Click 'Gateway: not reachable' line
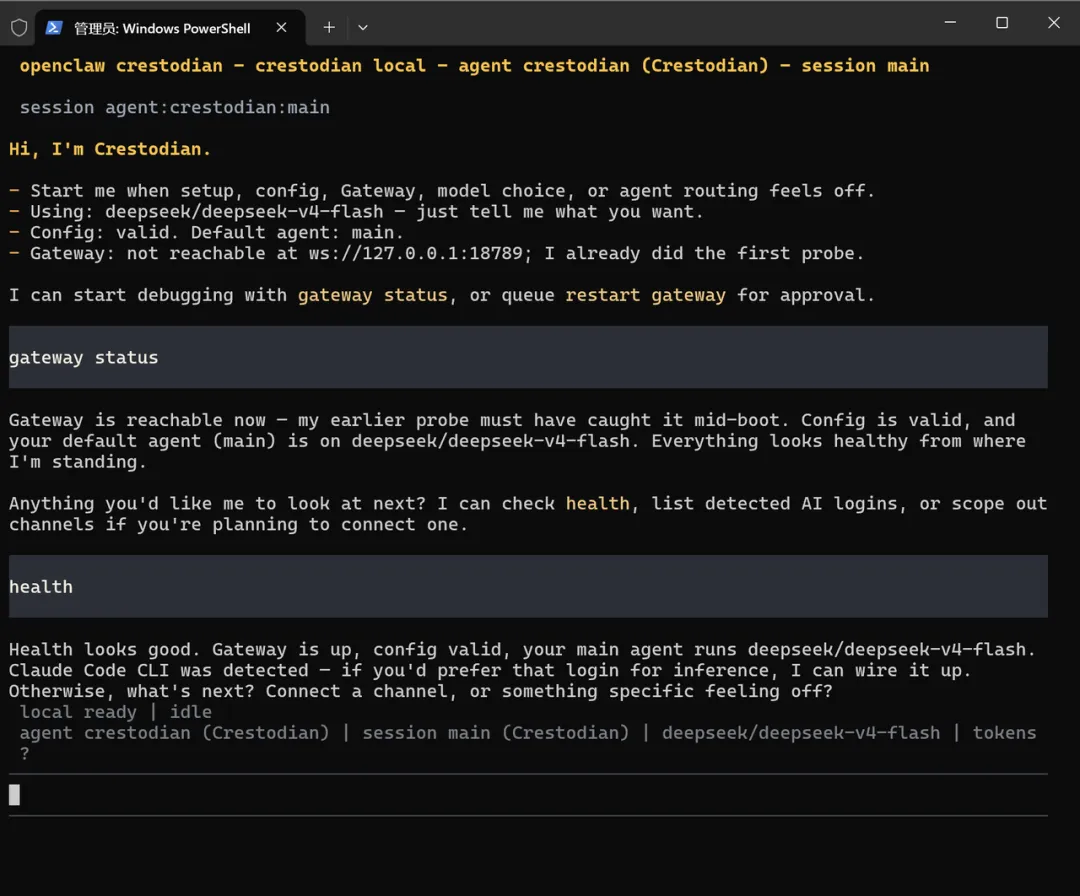Screen dimensions: 1080x896 [437, 253]
